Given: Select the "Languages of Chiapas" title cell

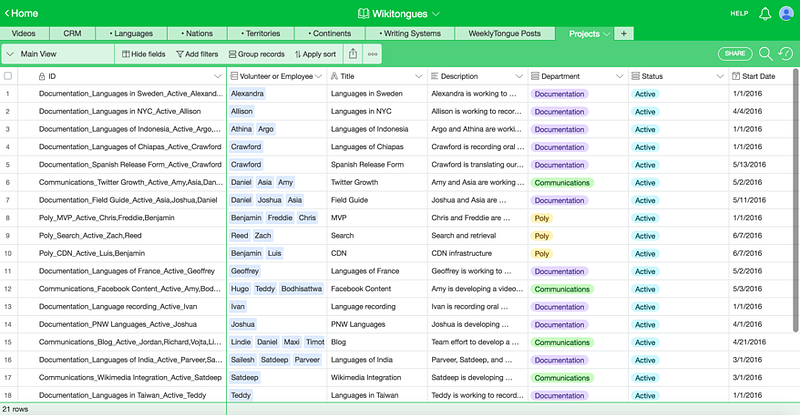Looking at the screenshot, I should (377, 147).
